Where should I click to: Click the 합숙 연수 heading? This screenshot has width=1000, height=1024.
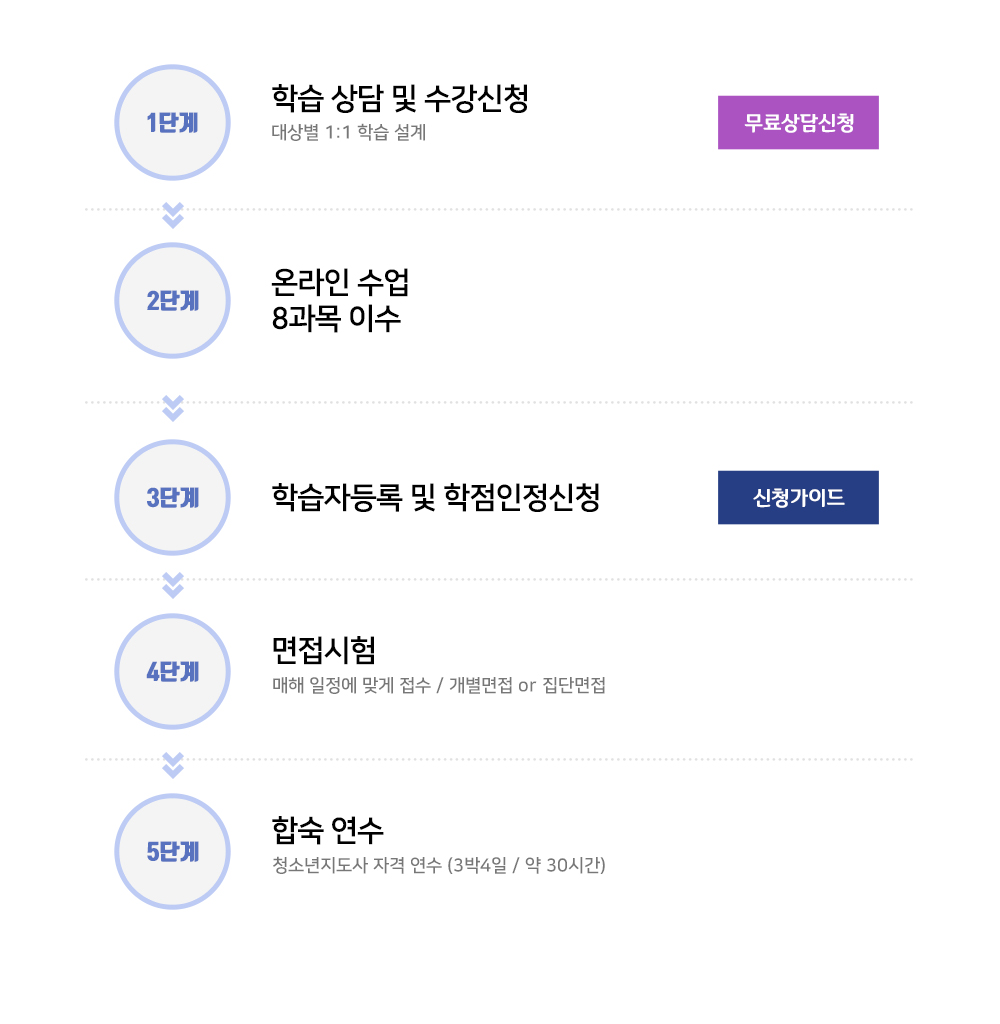327,830
